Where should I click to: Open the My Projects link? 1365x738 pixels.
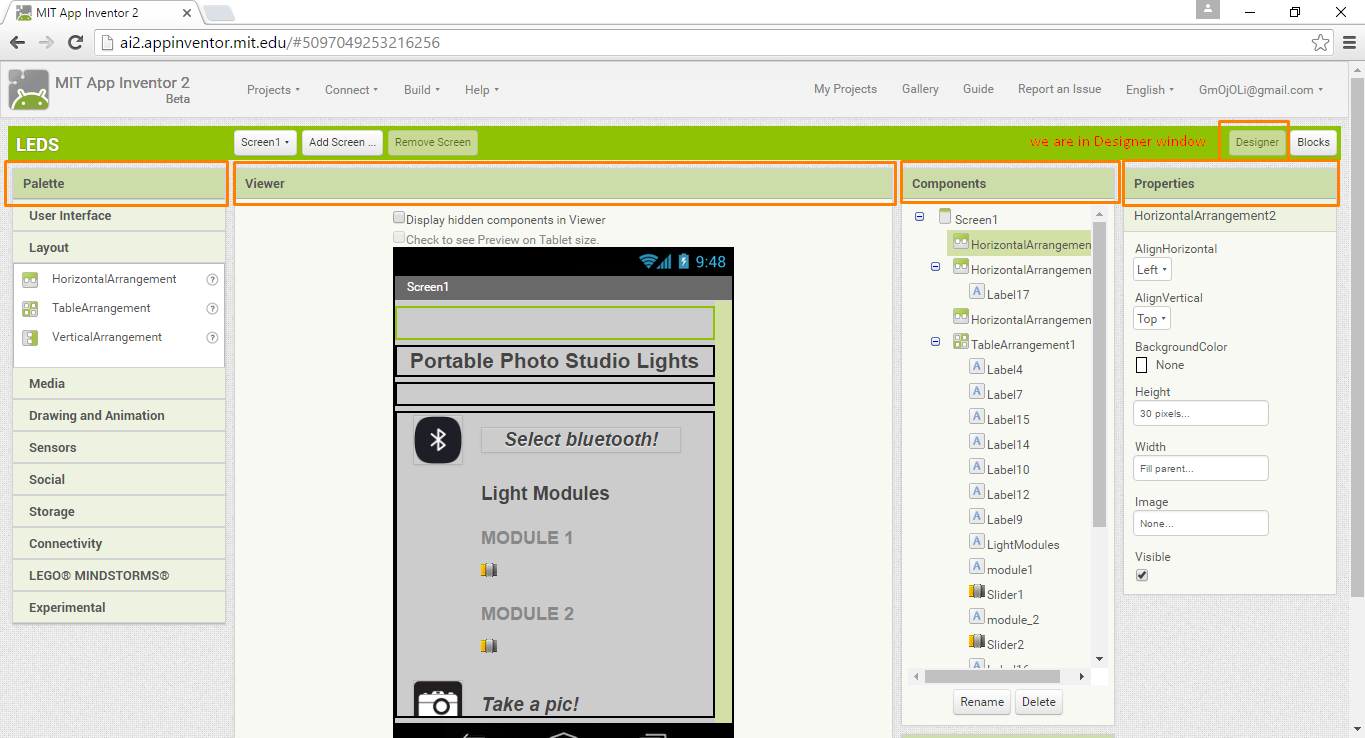pos(845,89)
